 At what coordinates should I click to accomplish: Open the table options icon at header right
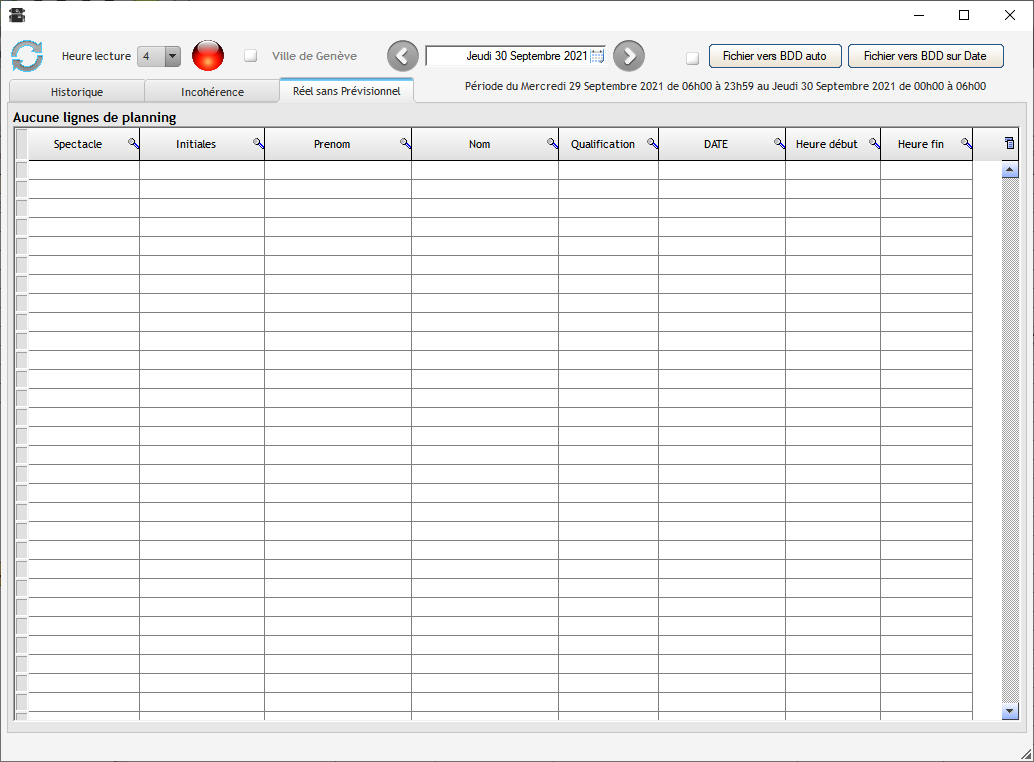point(1010,143)
